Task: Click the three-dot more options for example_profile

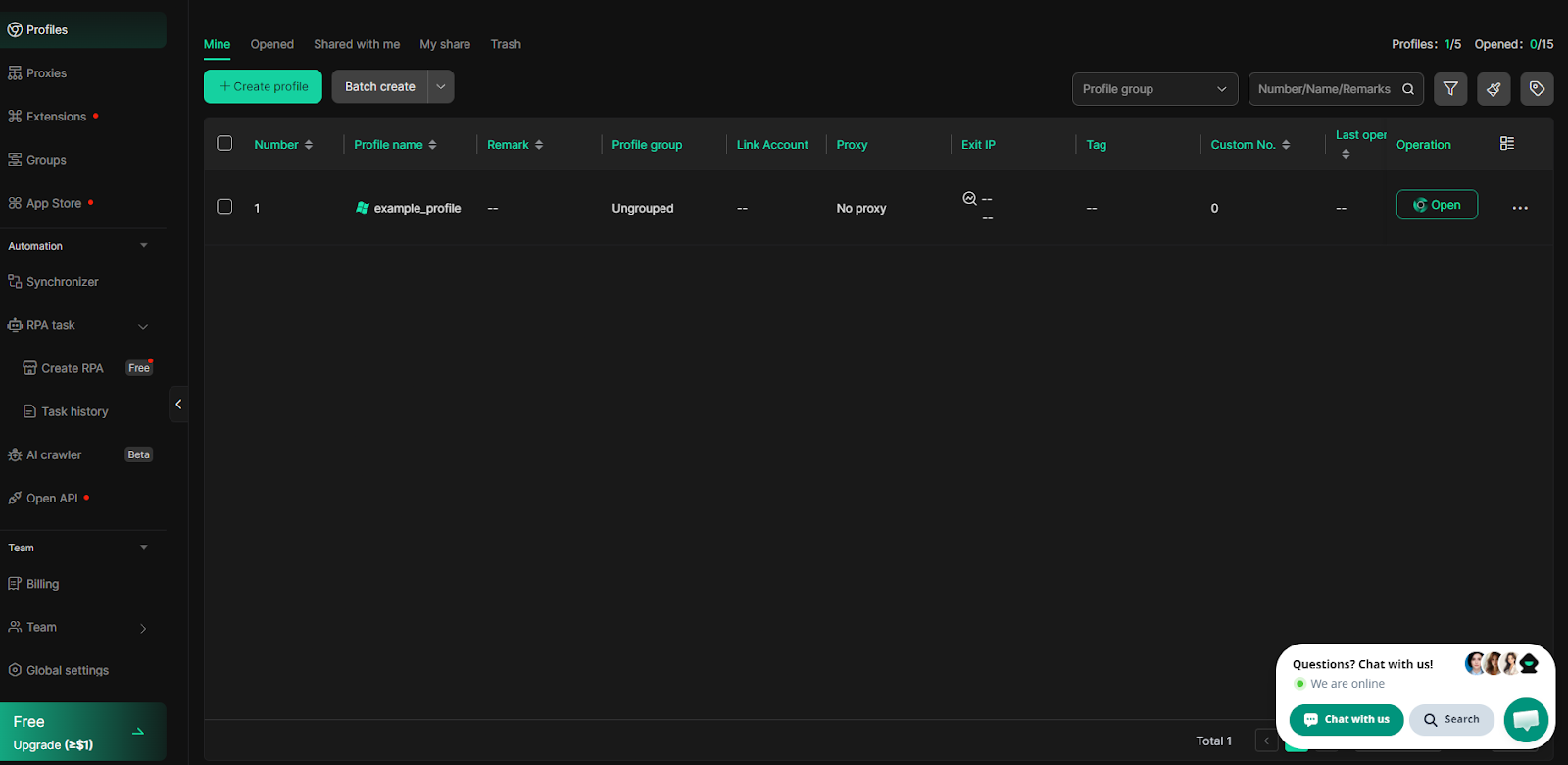Action: [x=1520, y=208]
